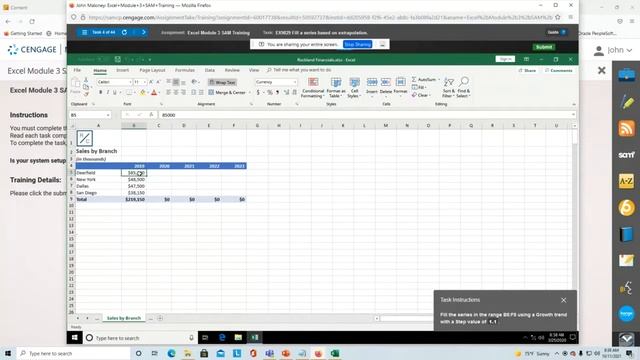Toggle Middle Align vertical alignment
640x360 pixels.
176,82
